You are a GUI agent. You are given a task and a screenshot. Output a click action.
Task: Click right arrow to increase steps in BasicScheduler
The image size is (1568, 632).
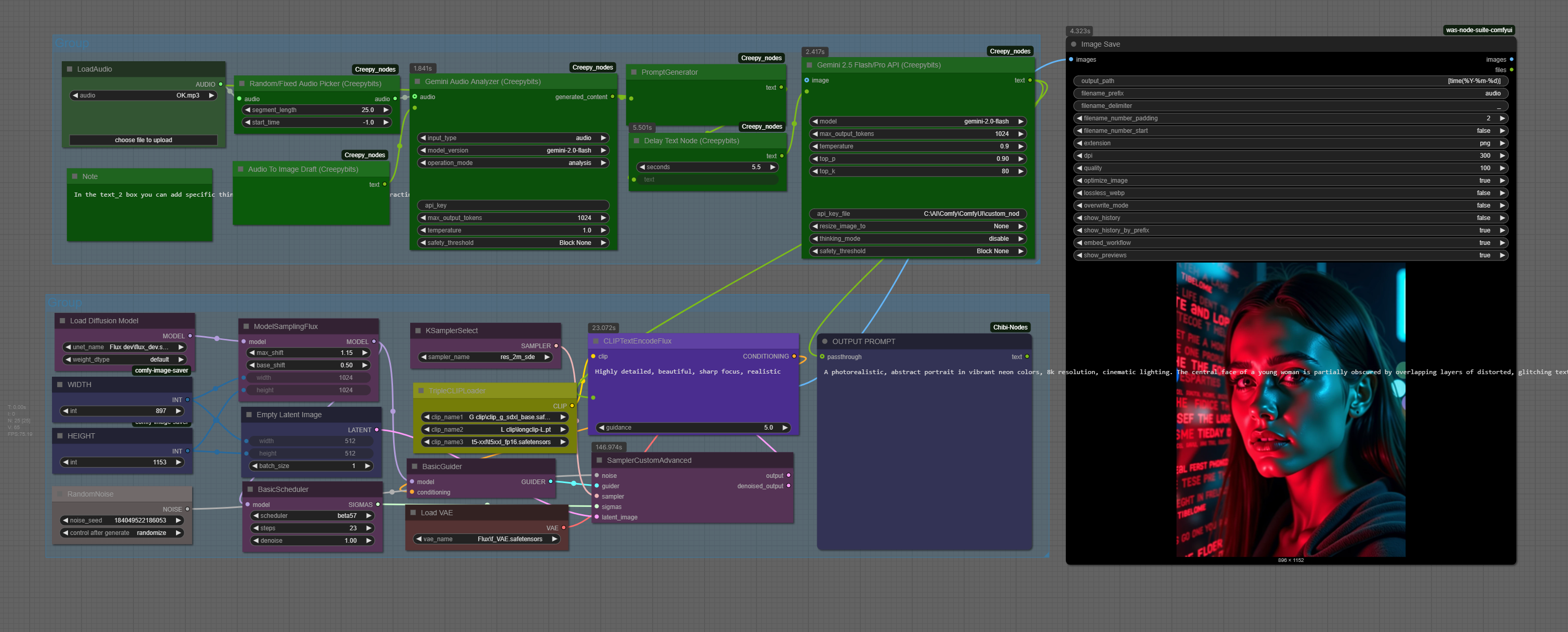pyautogui.click(x=369, y=529)
